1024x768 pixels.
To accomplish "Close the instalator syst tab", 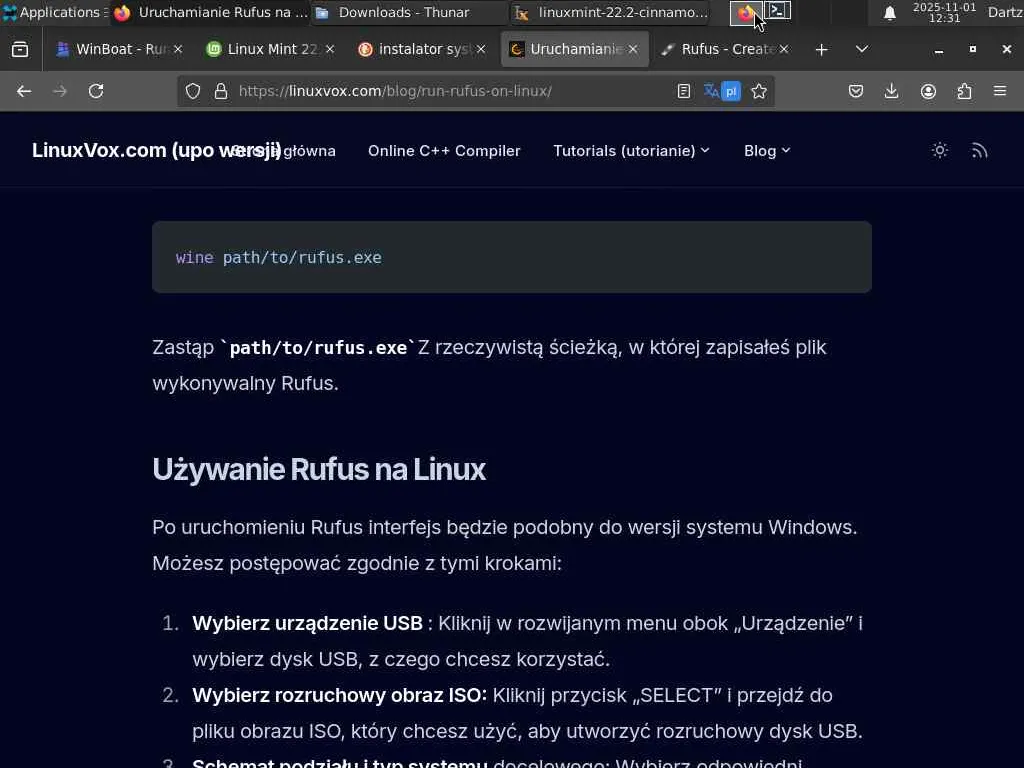I will [481, 49].
